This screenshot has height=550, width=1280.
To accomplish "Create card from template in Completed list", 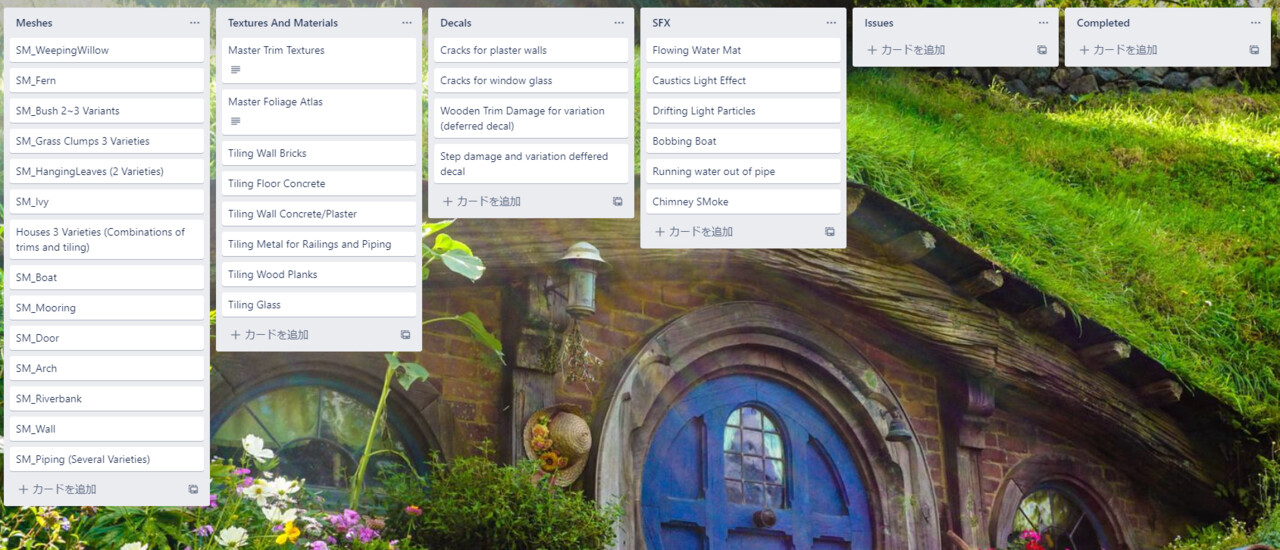I will (x=1254, y=50).
